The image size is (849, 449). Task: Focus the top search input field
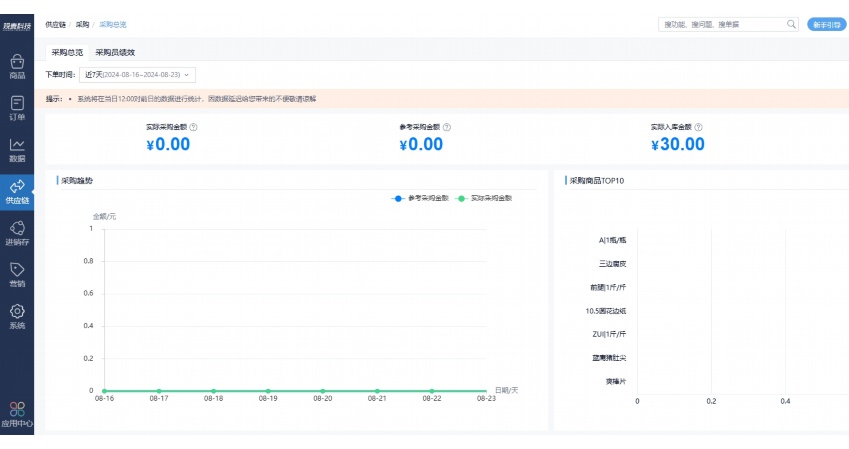pos(720,24)
